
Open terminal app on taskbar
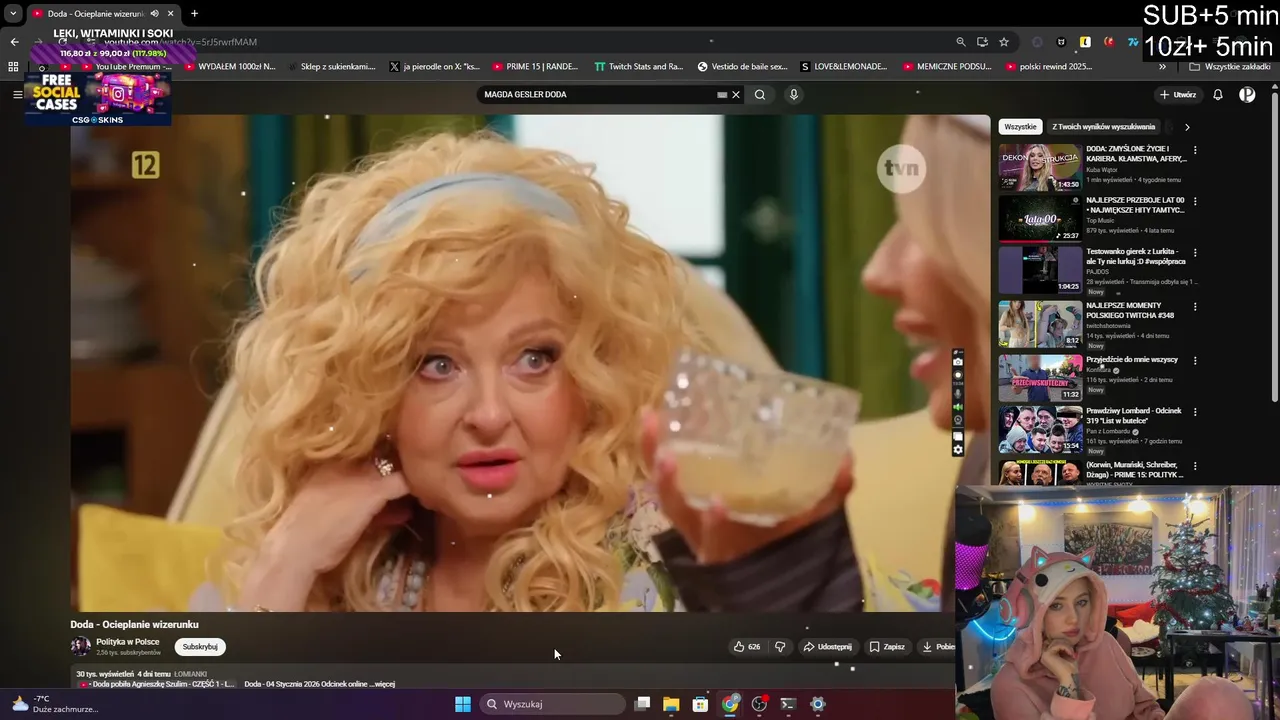click(788, 704)
